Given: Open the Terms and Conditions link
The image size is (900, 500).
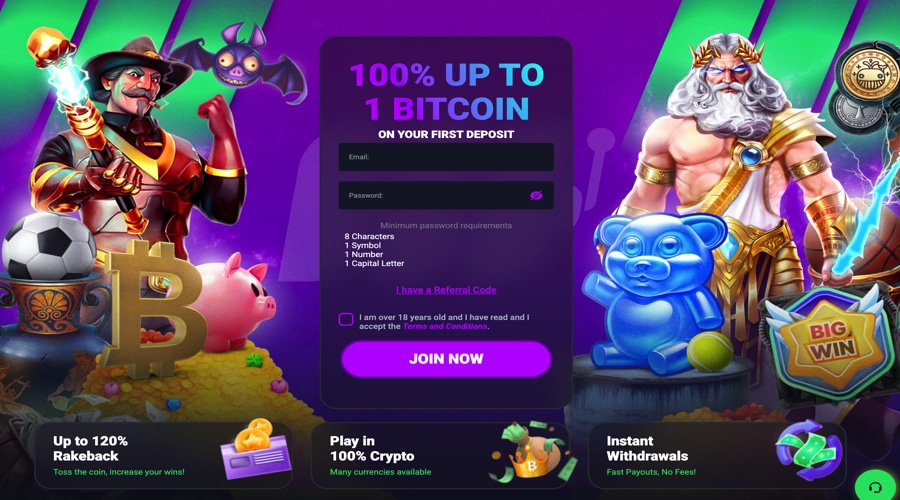Looking at the screenshot, I should (445, 327).
